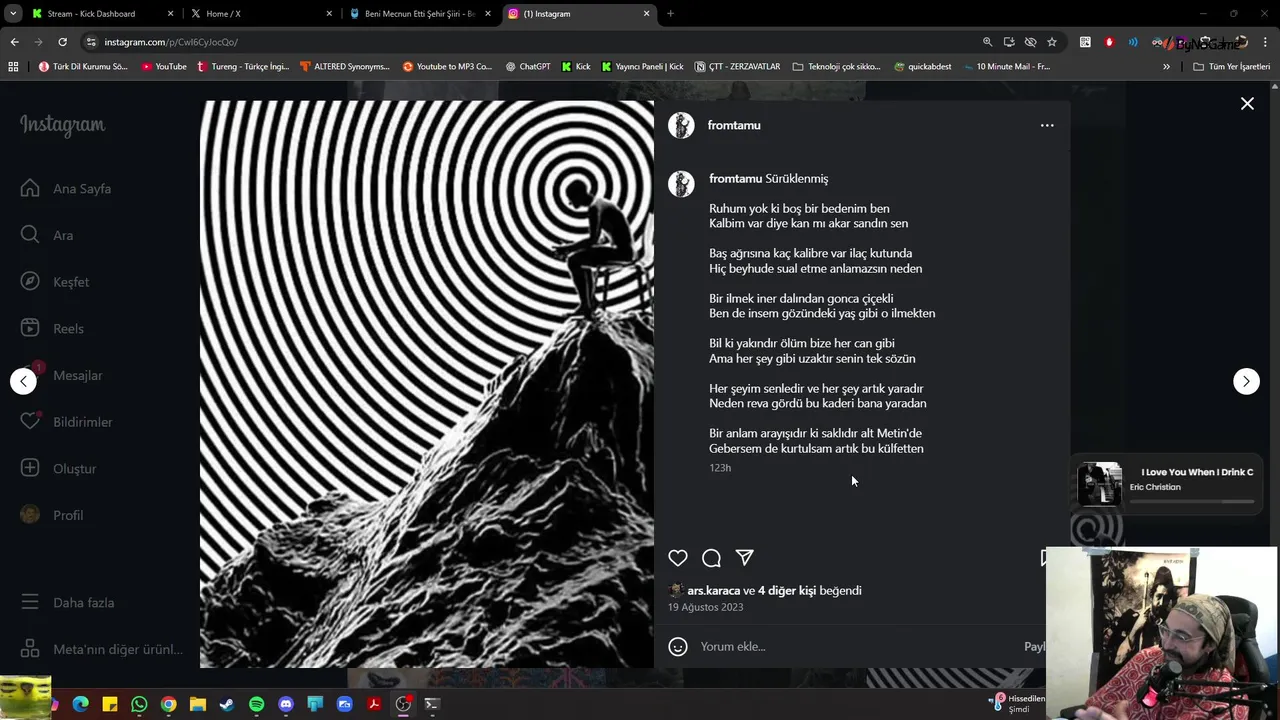Show more bookmarks overflow chevron
The image size is (1280, 720).
tap(1166, 66)
